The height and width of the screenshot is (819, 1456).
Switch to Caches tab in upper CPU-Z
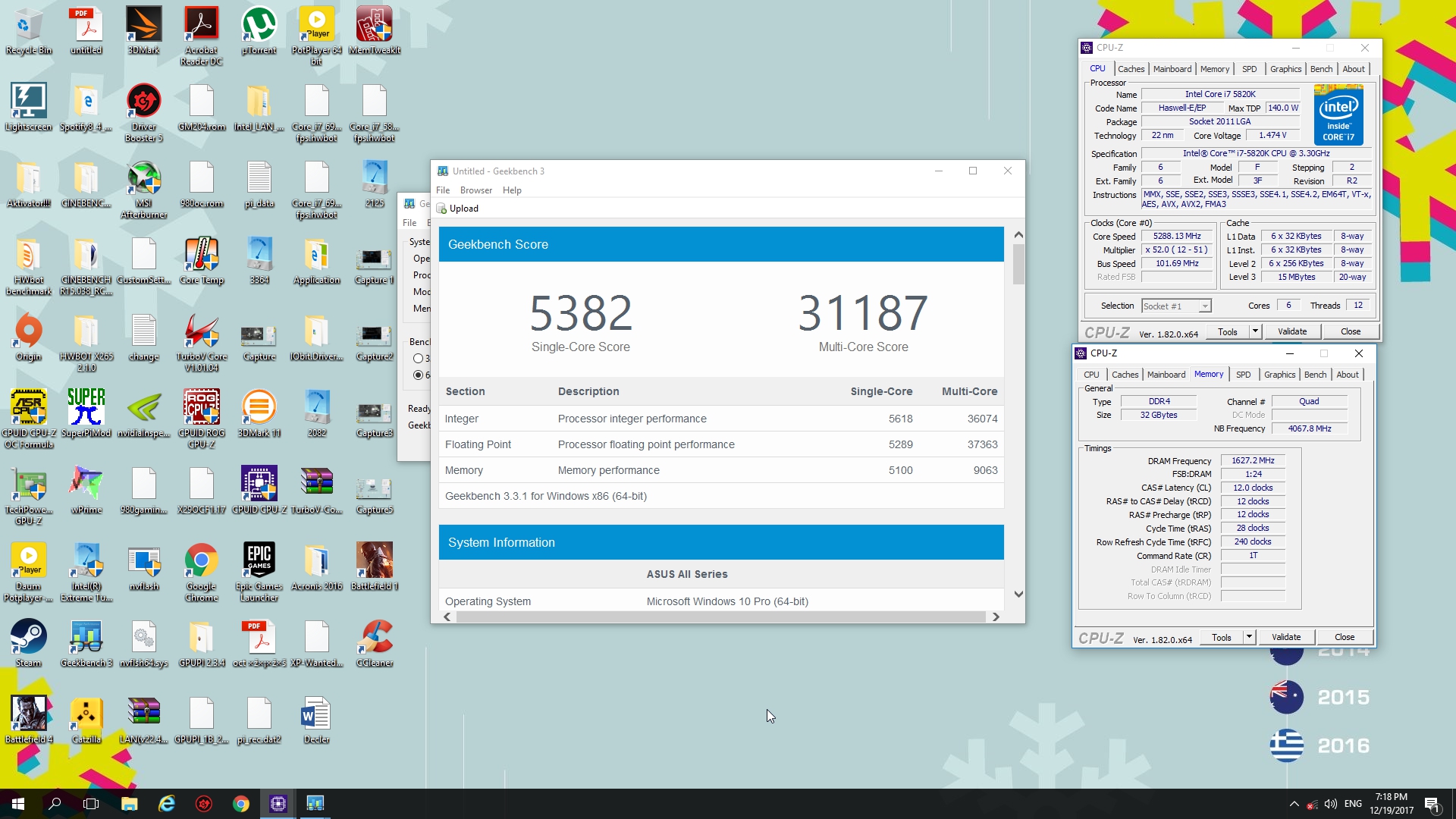click(x=1131, y=69)
